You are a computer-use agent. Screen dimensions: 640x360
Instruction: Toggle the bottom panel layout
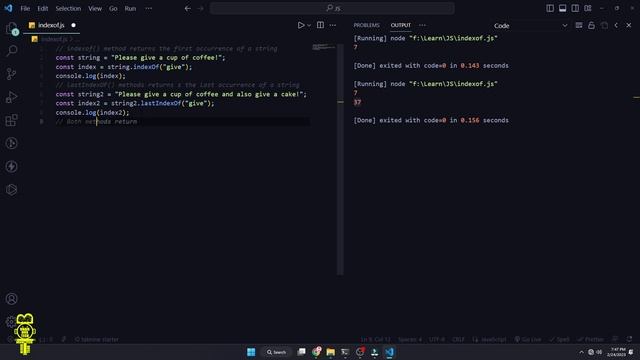[562, 8]
